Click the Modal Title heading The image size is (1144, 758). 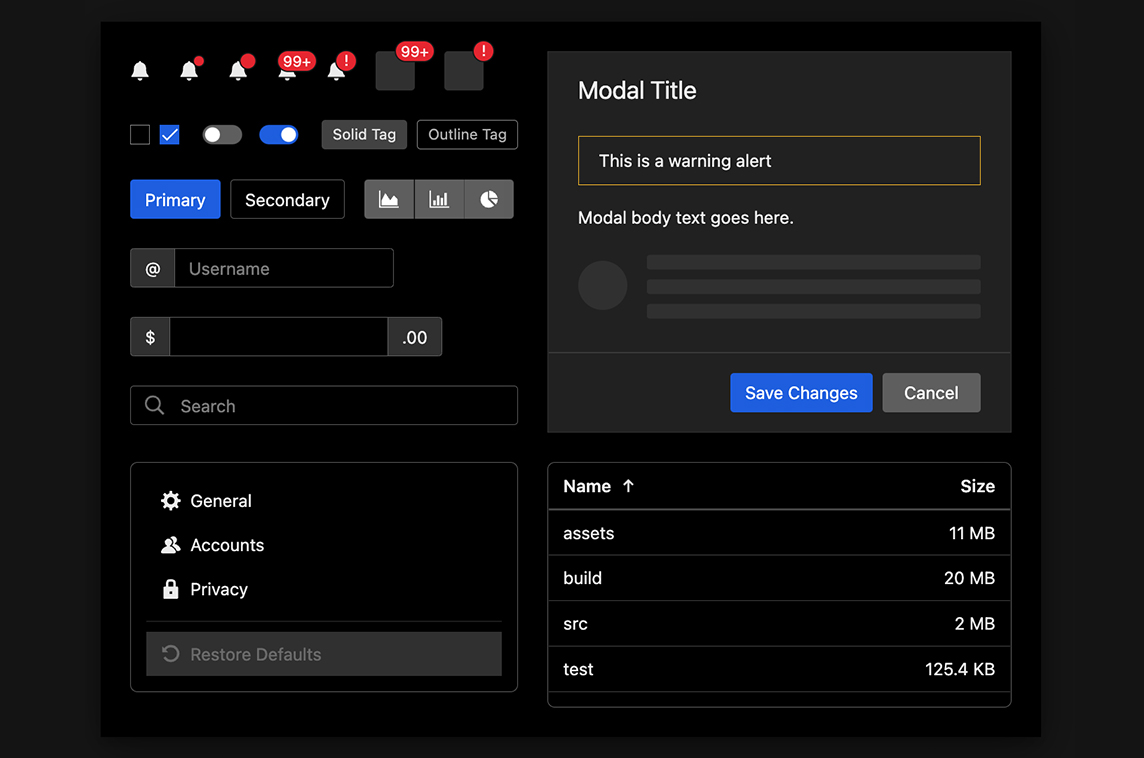pyautogui.click(x=637, y=90)
